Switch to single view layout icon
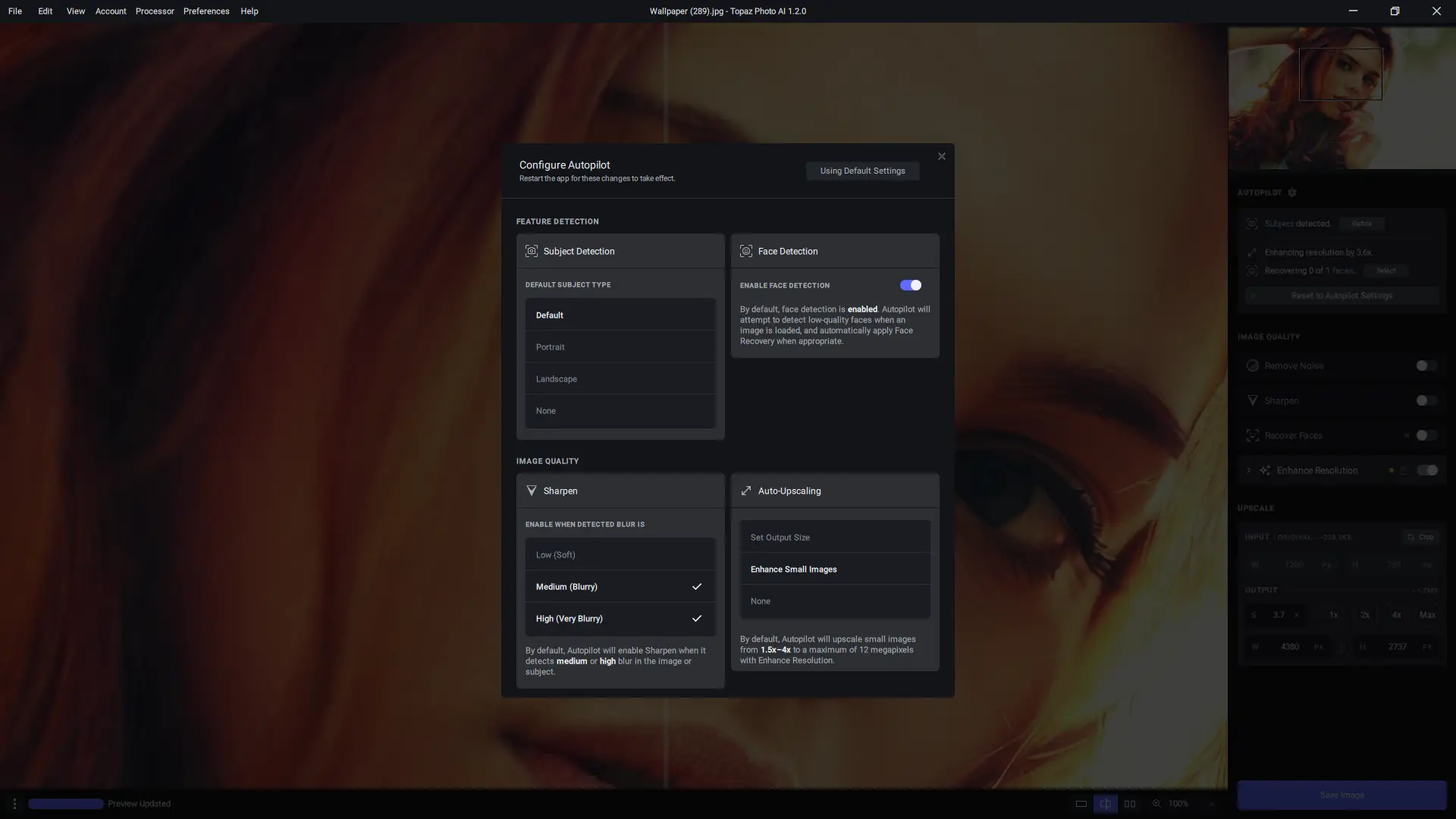 click(1081, 804)
